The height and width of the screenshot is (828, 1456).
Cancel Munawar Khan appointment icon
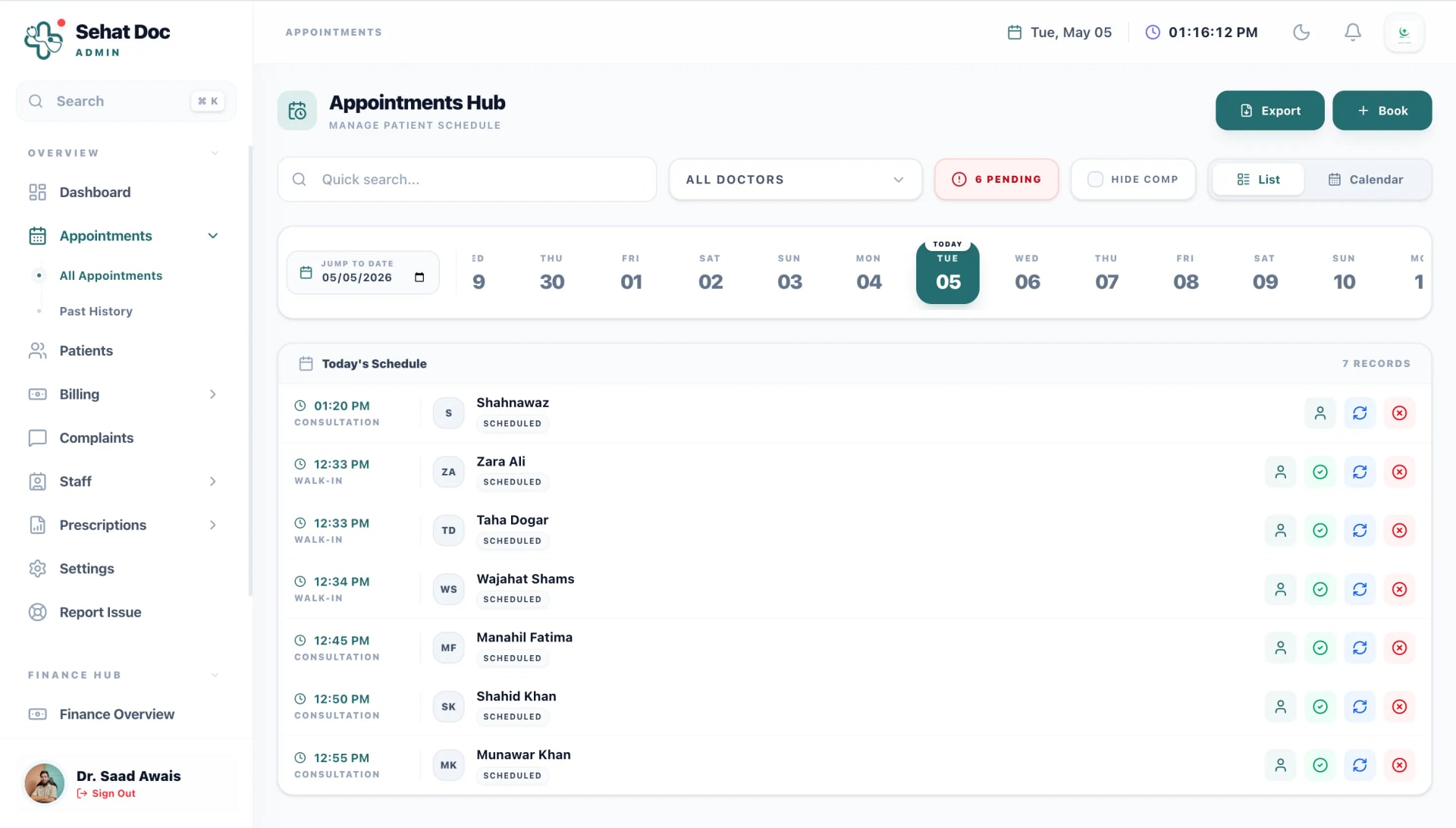pos(1400,765)
